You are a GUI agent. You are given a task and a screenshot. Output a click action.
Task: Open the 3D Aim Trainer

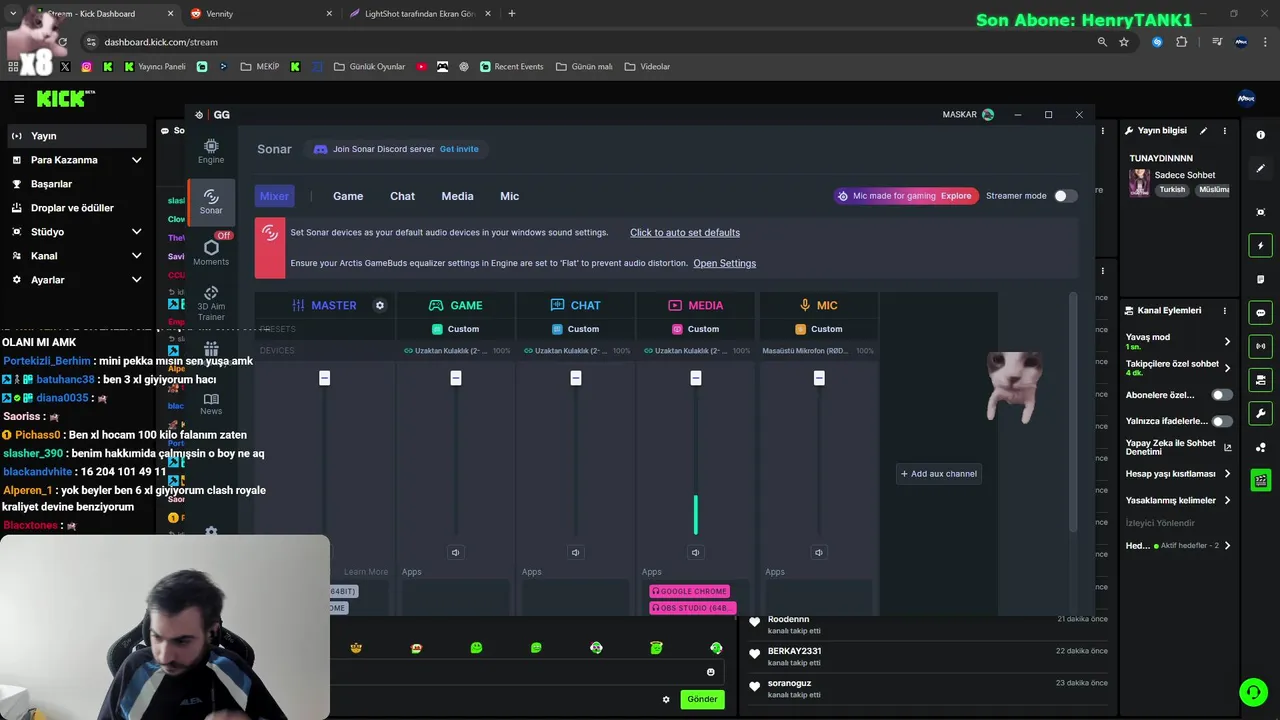click(211, 304)
